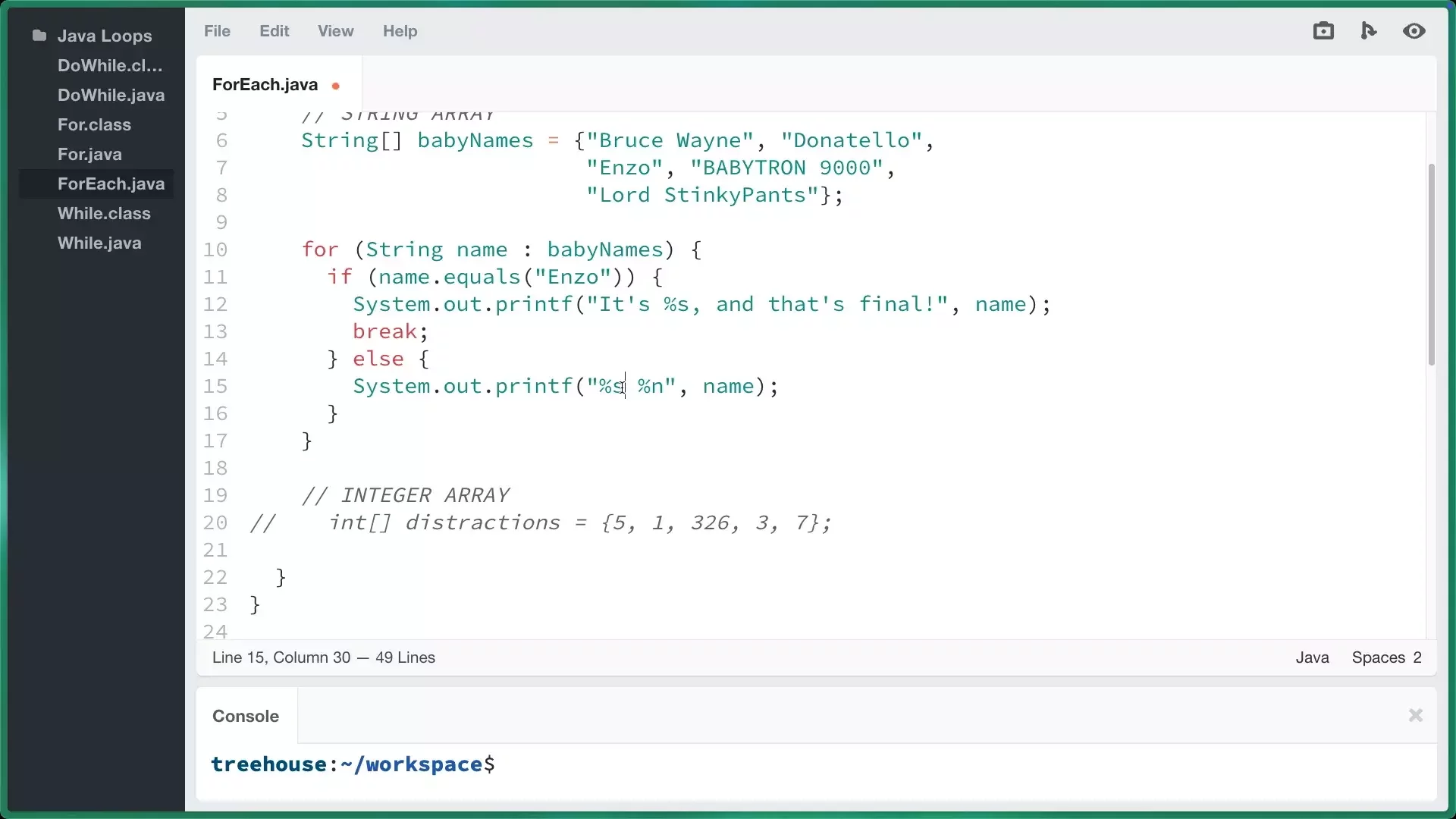Viewport: 1456px width, 819px height.
Task: Click the "It's %s, and that's final!" string
Action: point(767,304)
